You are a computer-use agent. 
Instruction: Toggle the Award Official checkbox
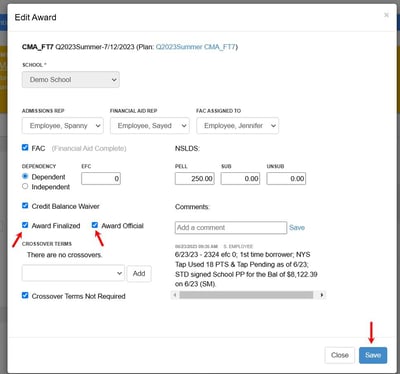[x=95, y=225]
